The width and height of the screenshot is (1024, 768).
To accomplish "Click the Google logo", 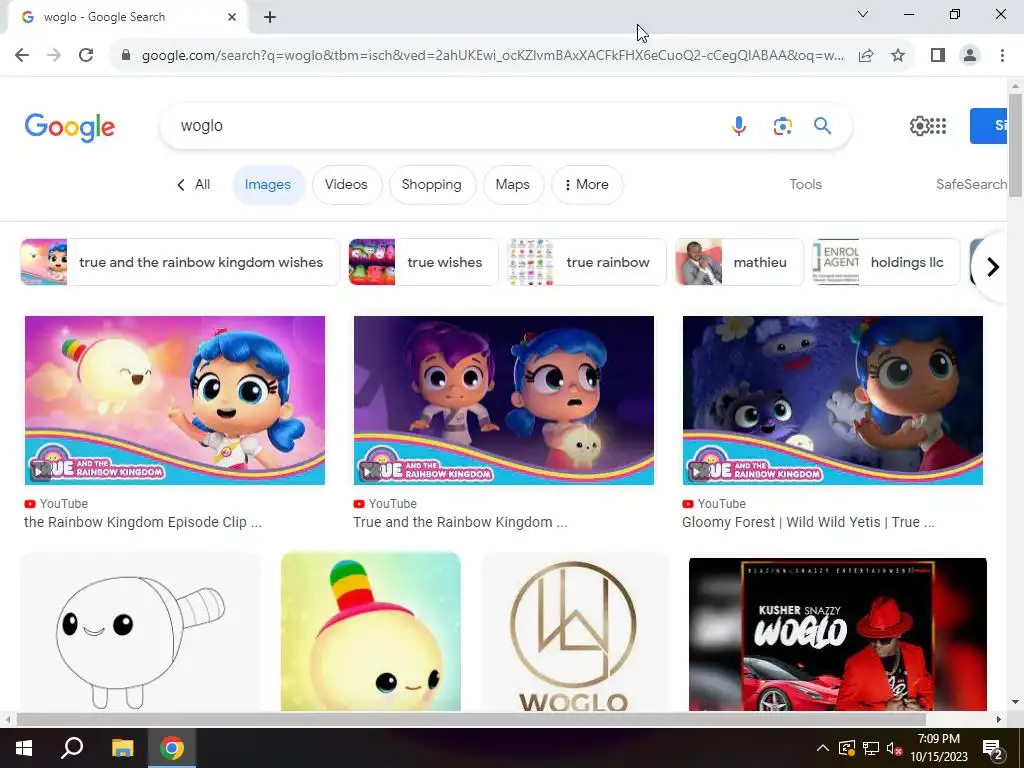I will (x=70, y=127).
